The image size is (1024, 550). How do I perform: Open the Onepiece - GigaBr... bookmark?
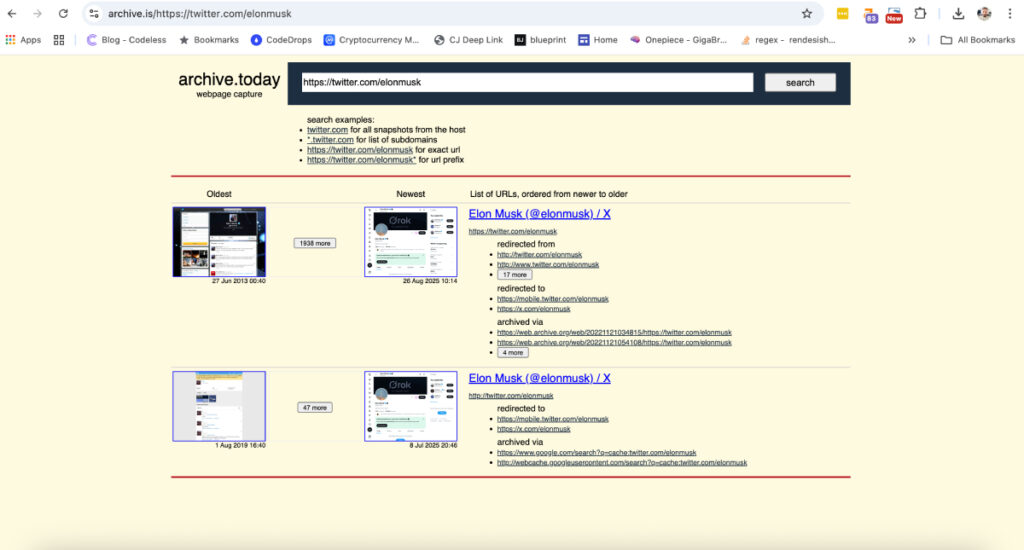[679, 40]
